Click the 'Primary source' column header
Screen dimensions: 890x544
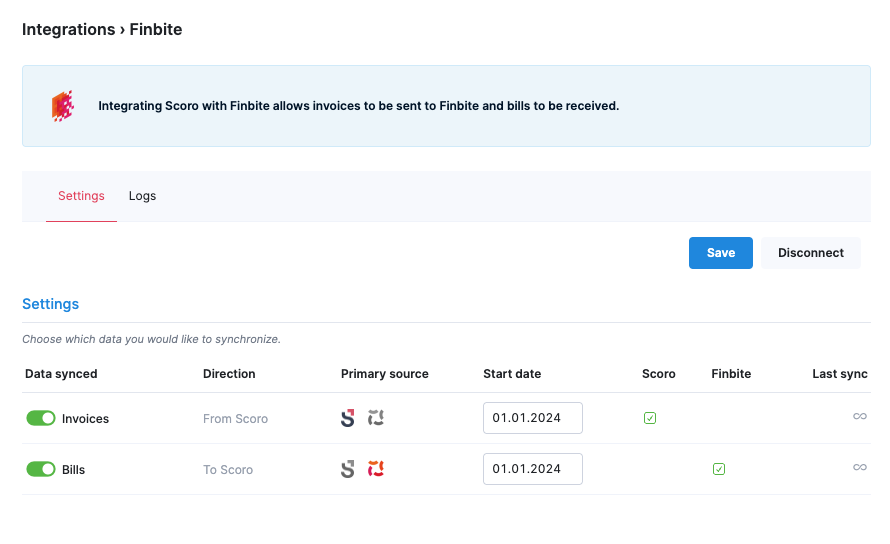(x=385, y=374)
